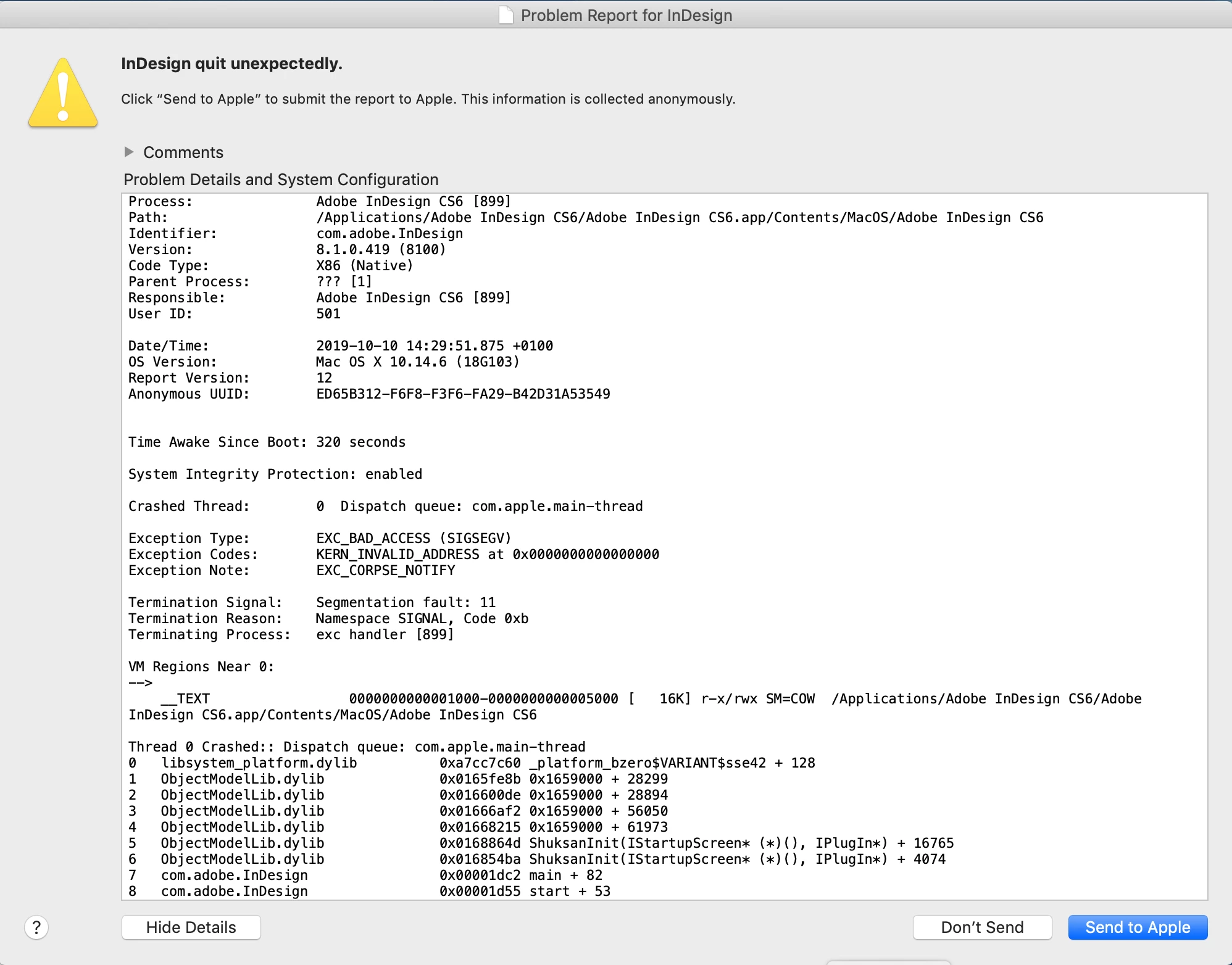This screenshot has height=965, width=1232.
Task: Click the Comments label
Action: click(183, 152)
